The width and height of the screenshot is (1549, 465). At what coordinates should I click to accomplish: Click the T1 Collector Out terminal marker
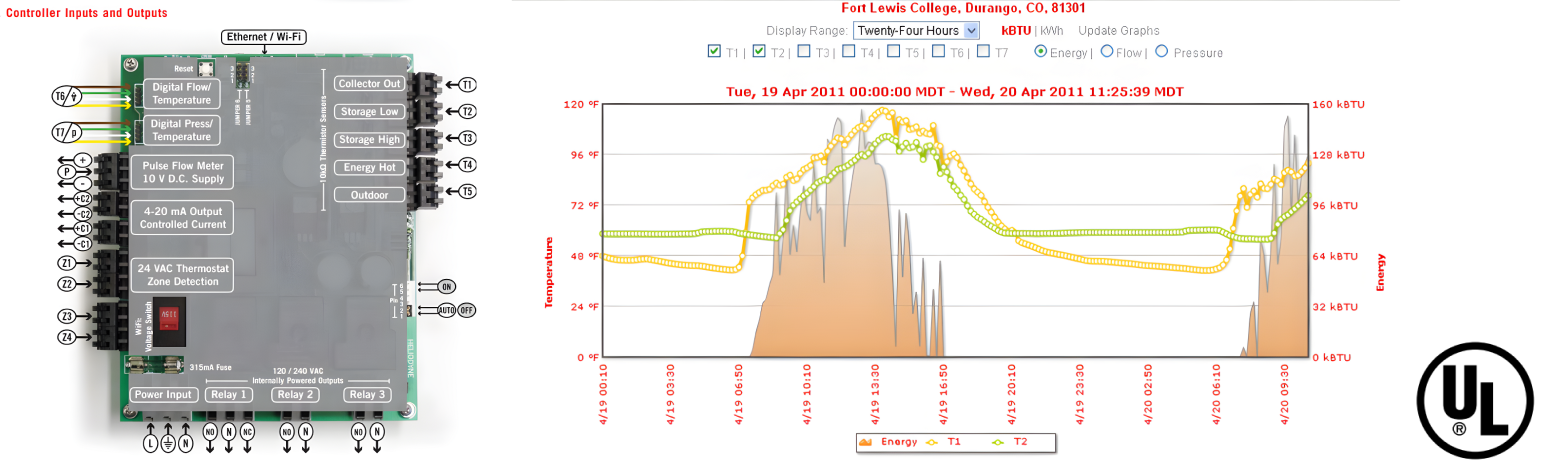(468, 85)
